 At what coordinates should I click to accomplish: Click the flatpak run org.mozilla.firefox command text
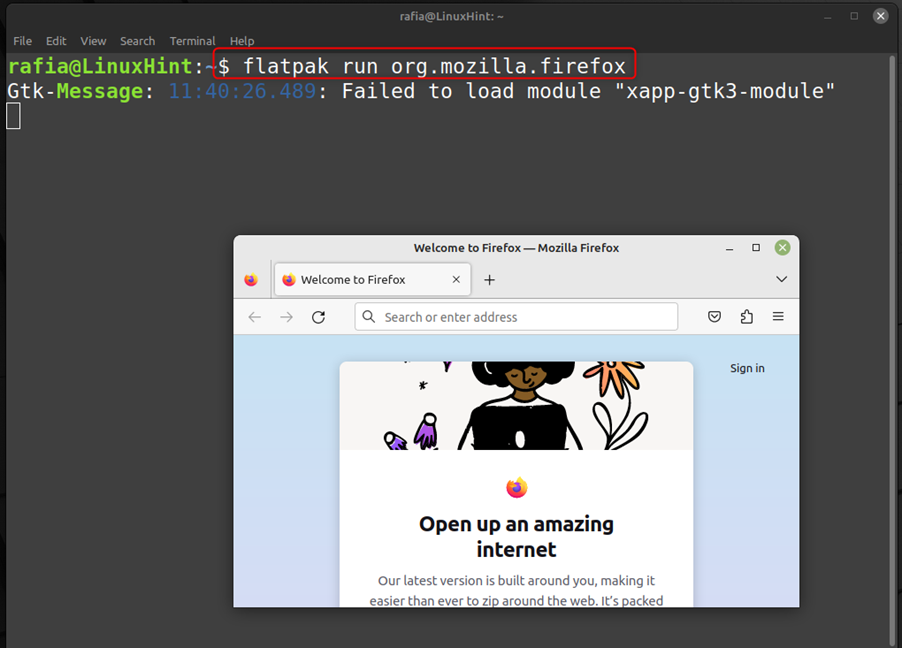[x=434, y=66]
